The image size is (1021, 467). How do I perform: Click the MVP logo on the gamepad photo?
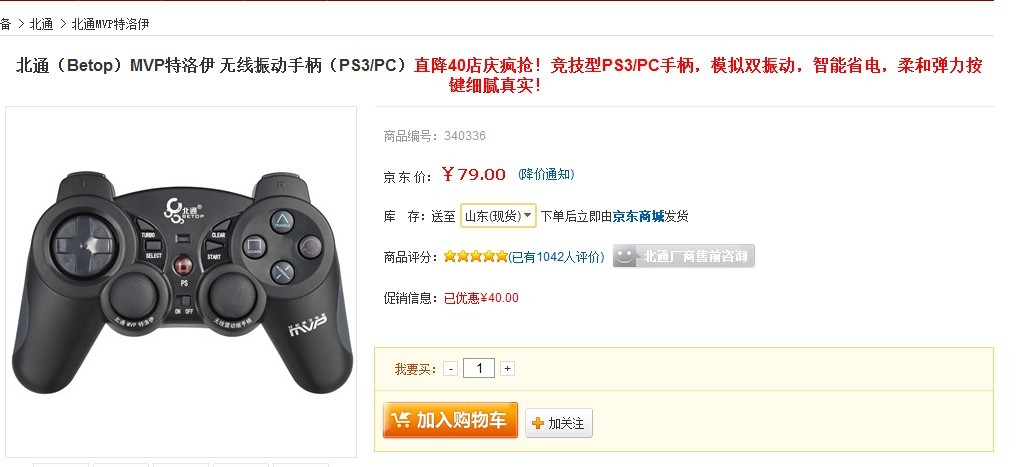[x=308, y=325]
